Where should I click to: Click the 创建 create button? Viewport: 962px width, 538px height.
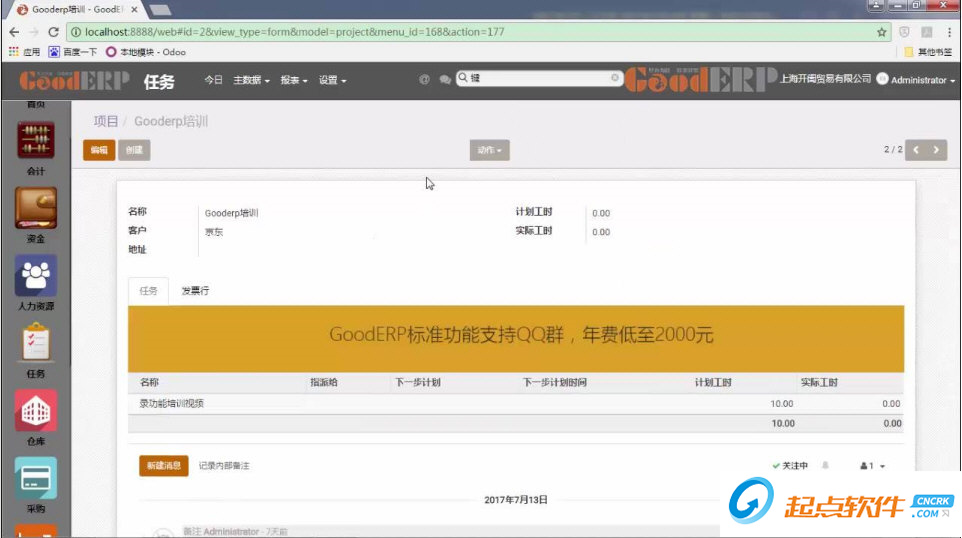pyautogui.click(x=134, y=150)
